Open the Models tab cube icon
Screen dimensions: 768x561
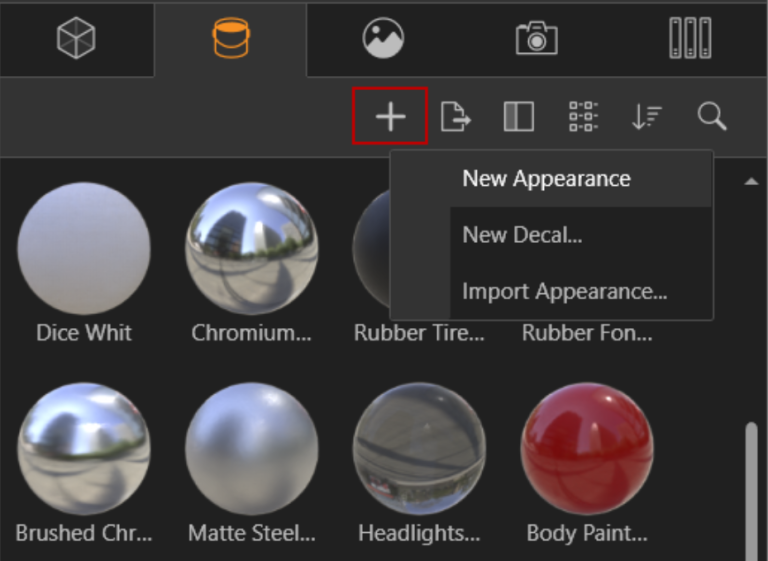[76, 39]
